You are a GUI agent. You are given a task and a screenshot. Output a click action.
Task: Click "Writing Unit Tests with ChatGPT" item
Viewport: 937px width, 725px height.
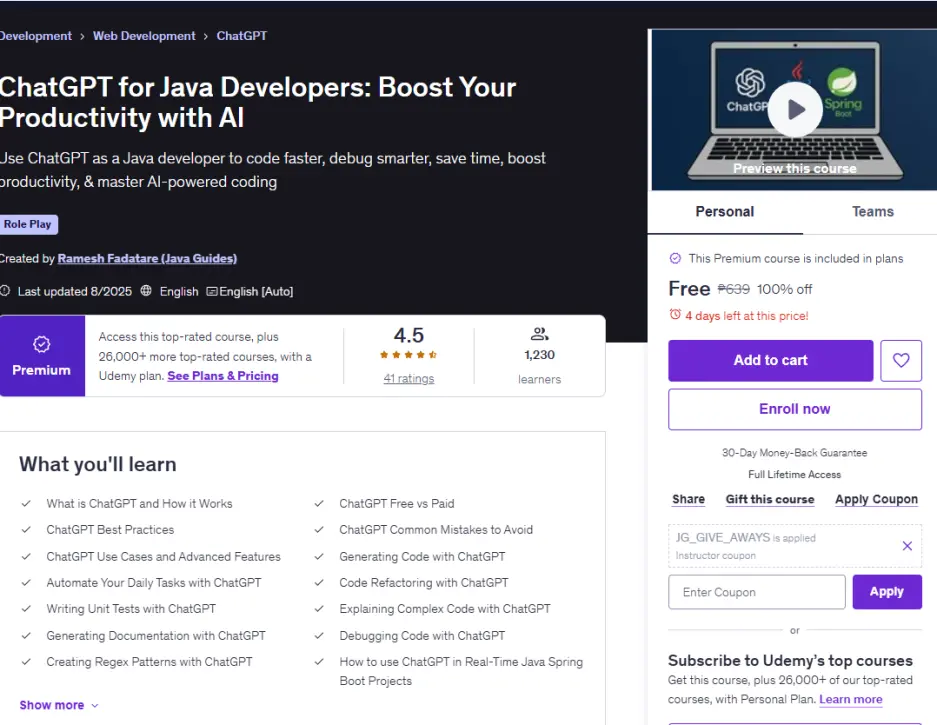point(131,609)
